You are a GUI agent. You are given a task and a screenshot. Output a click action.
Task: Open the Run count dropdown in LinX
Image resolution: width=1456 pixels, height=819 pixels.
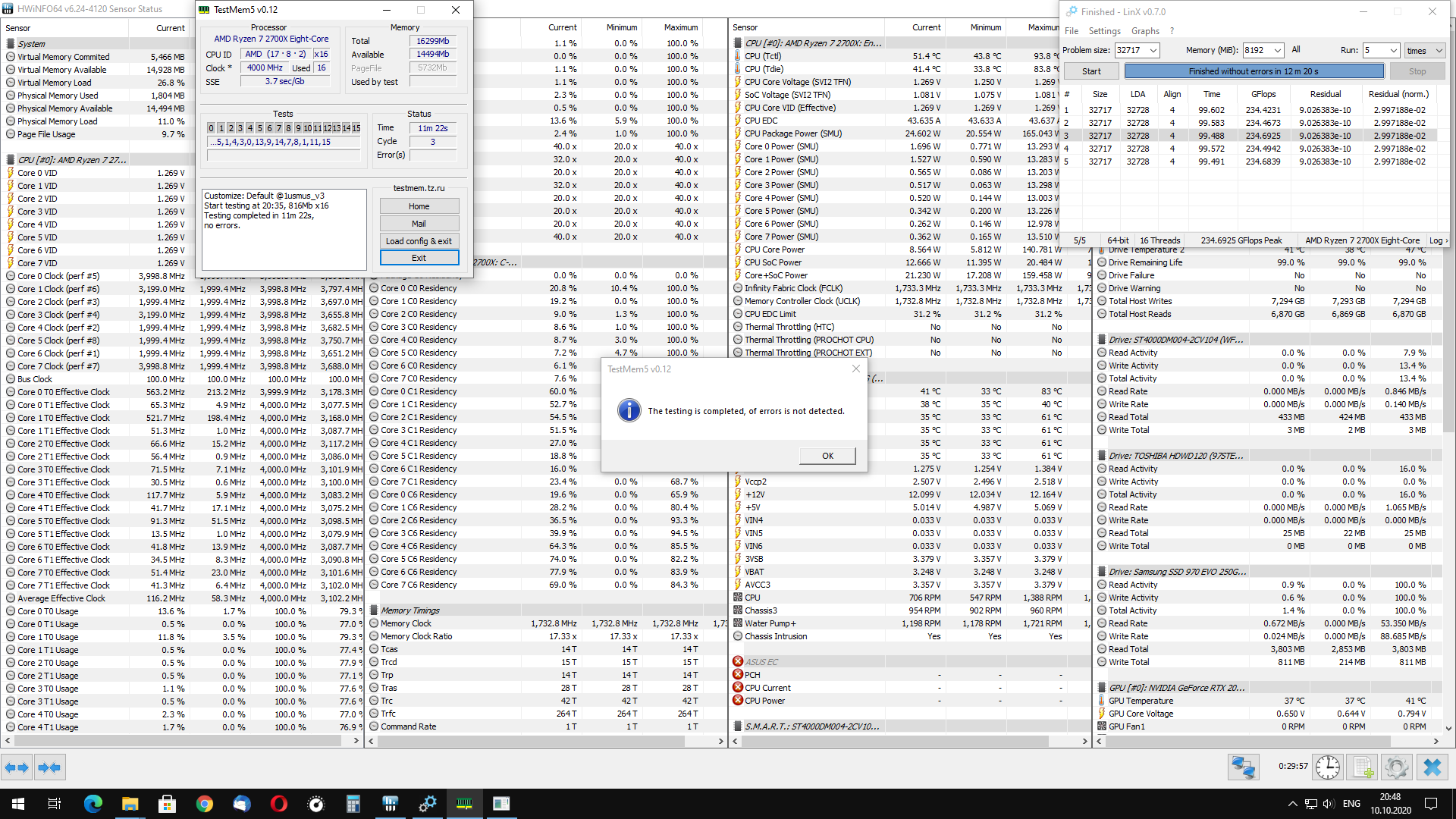pos(1393,50)
